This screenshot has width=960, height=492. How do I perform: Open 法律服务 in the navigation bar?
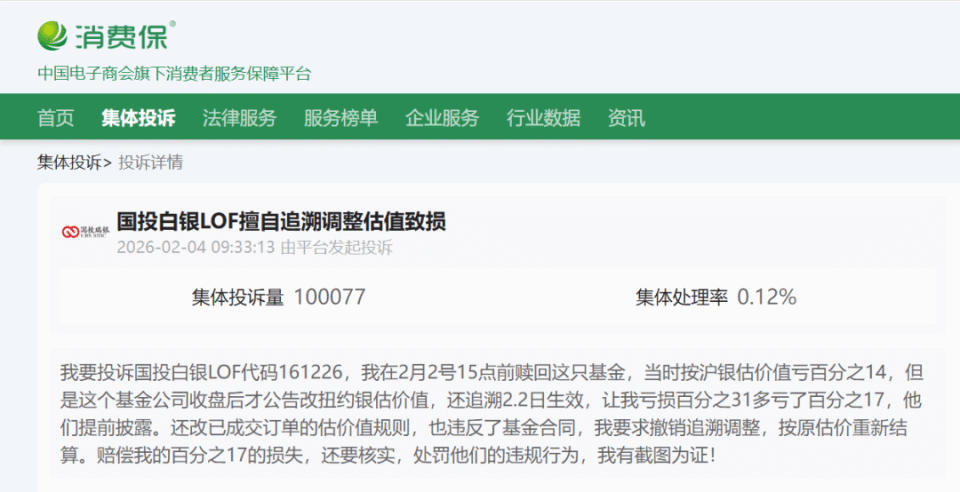pos(239,117)
